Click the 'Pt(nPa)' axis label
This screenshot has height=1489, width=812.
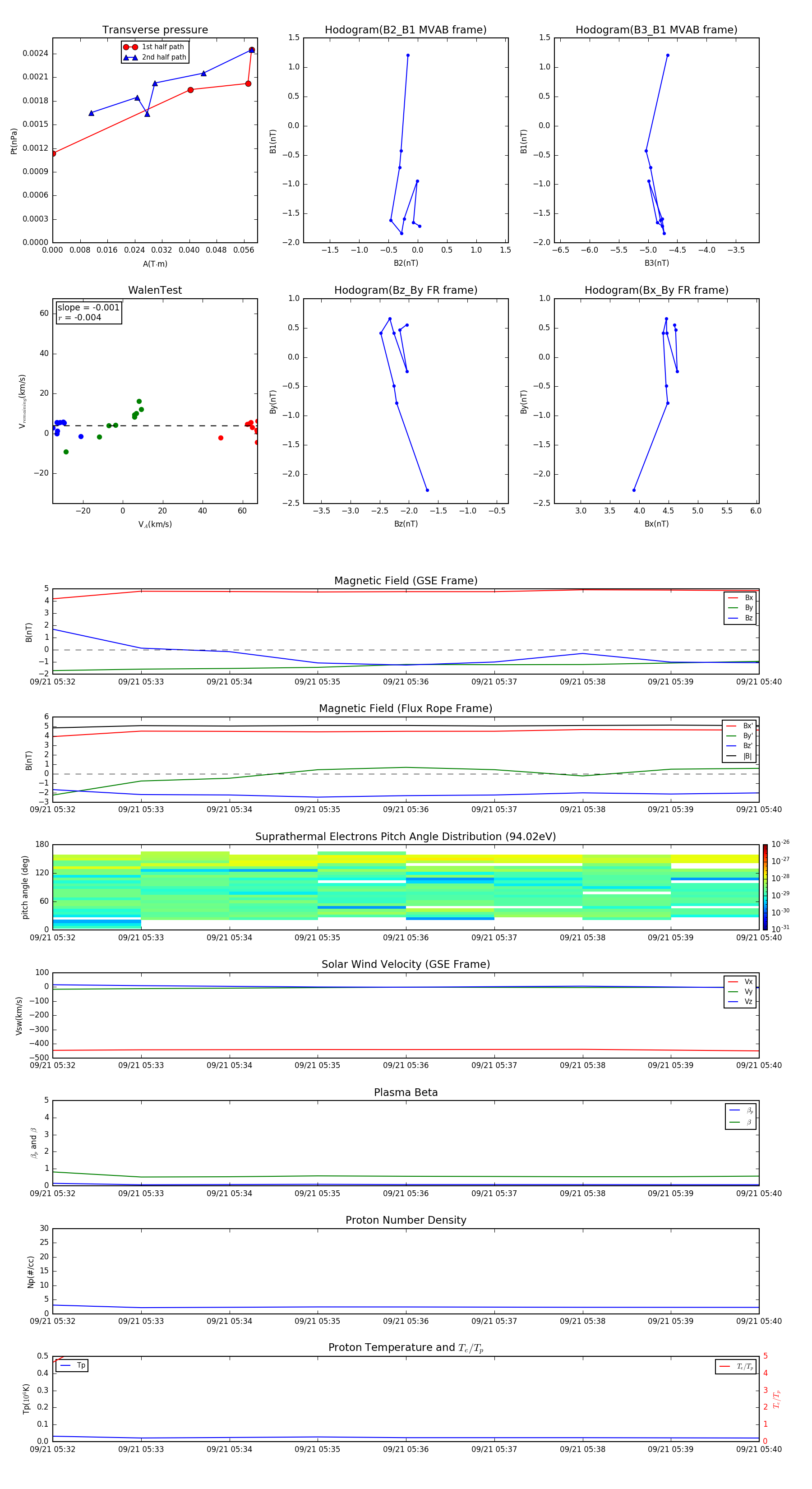(14, 141)
